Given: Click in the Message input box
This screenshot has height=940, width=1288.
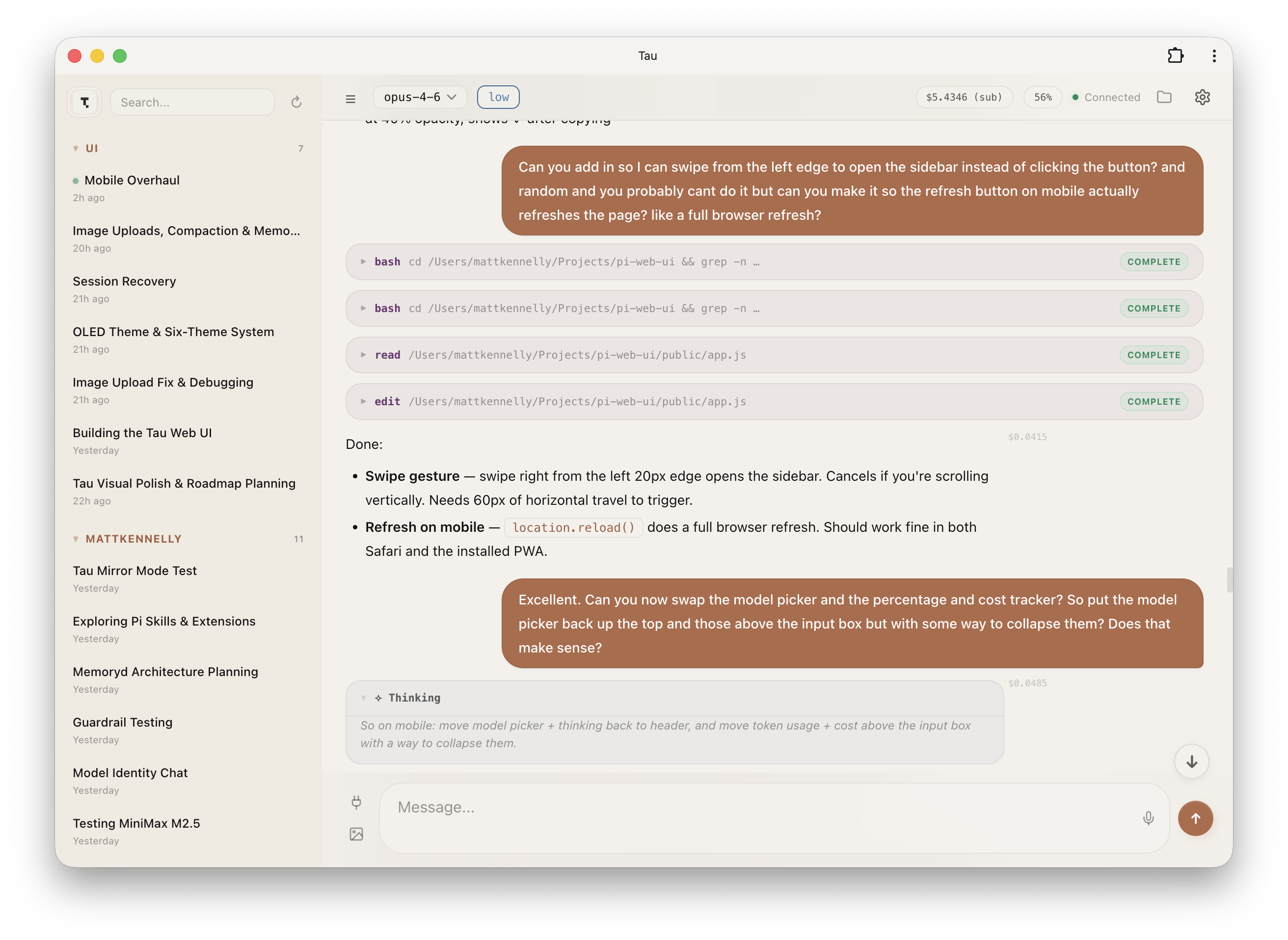Looking at the screenshot, I should (774, 818).
